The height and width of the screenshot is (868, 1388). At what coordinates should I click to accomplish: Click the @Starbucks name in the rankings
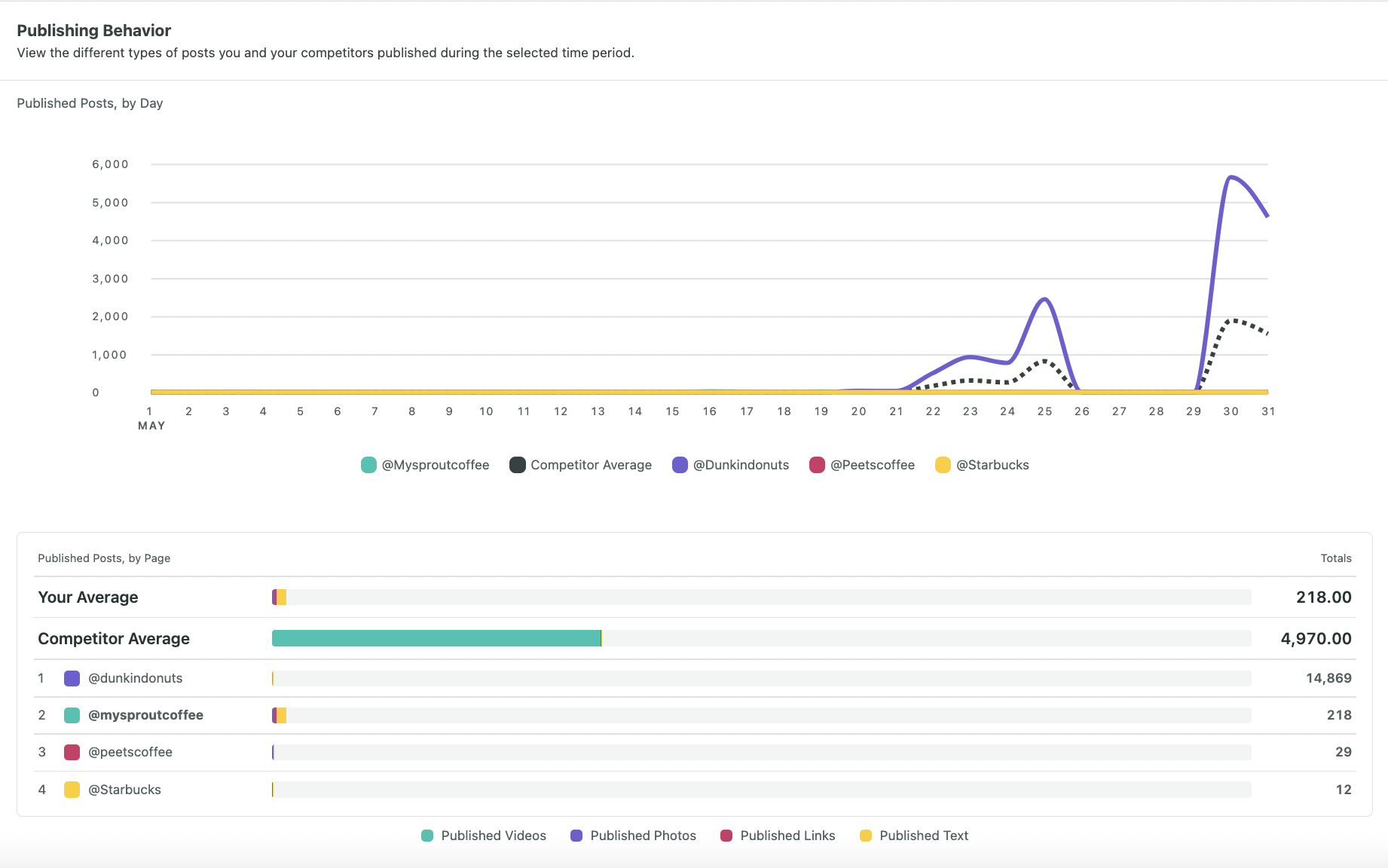pyautogui.click(x=124, y=789)
